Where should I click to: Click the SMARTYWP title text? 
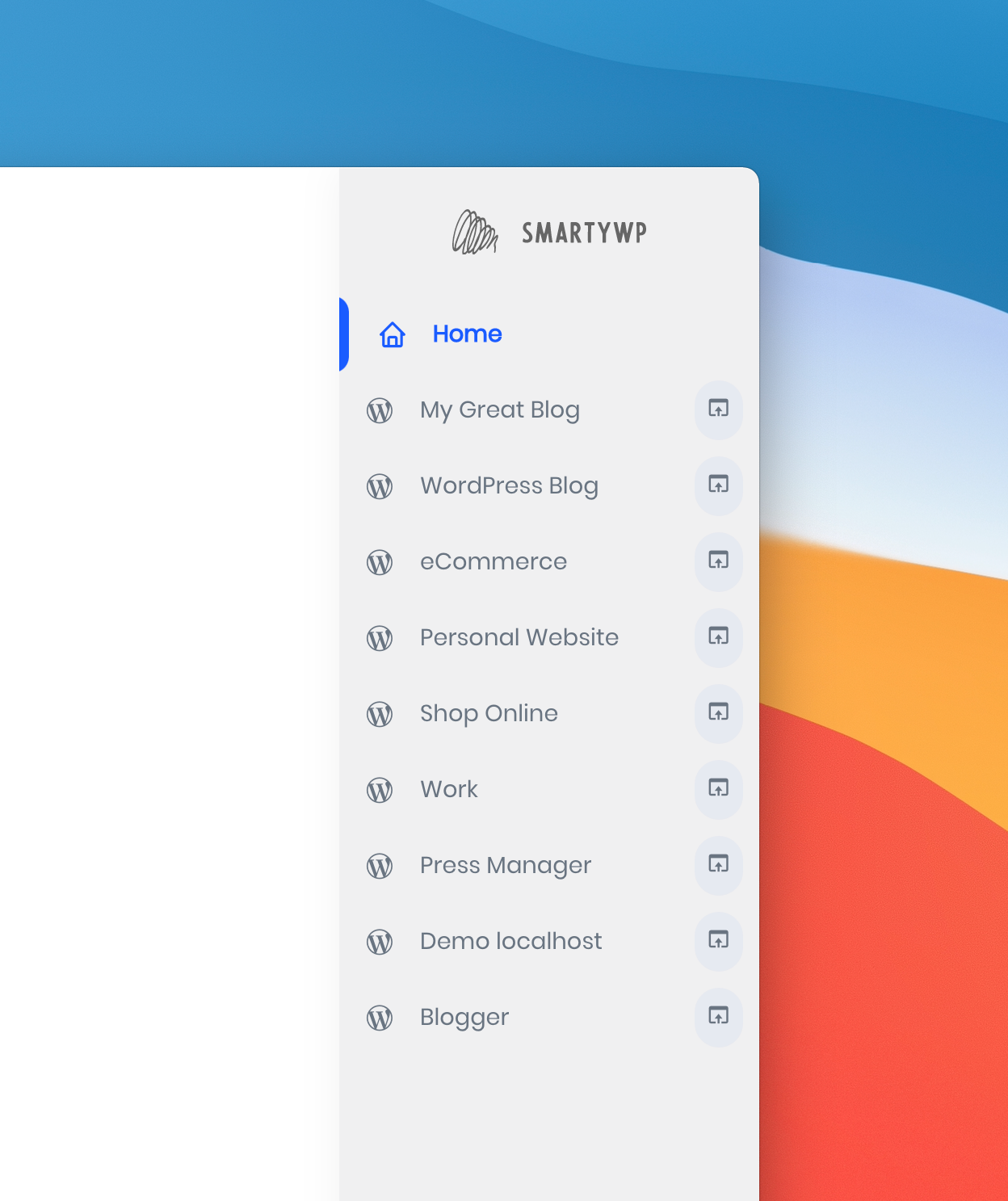tap(583, 233)
